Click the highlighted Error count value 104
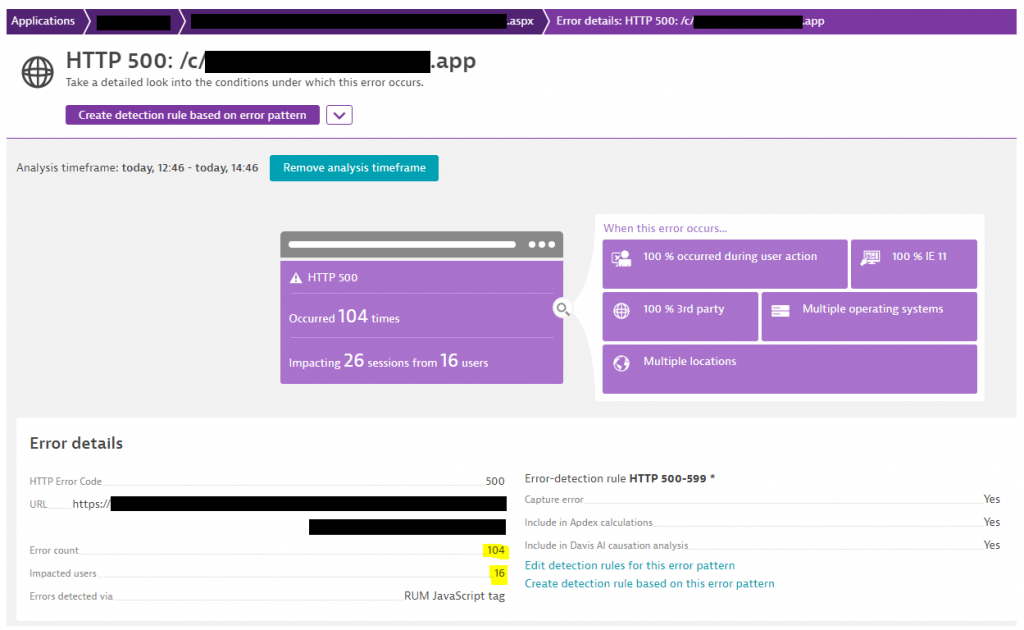1024x630 pixels. tap(495, 551)
